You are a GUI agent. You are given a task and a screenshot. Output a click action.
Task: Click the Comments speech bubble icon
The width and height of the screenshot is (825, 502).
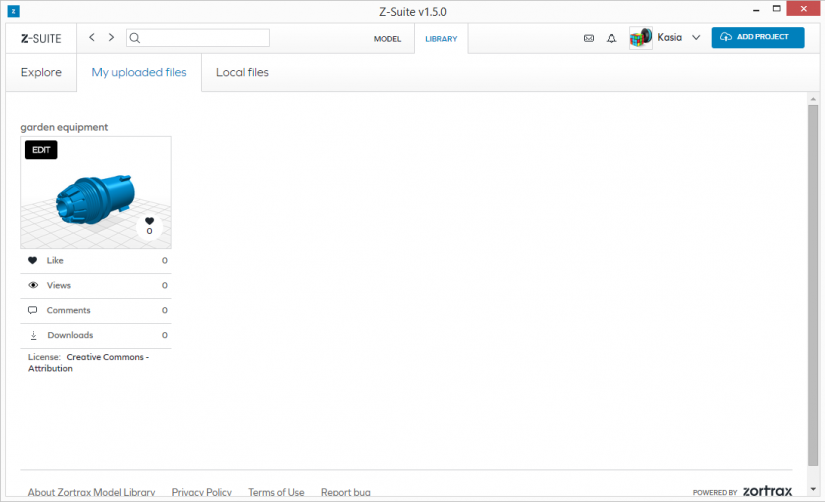(x=33, y=310)
